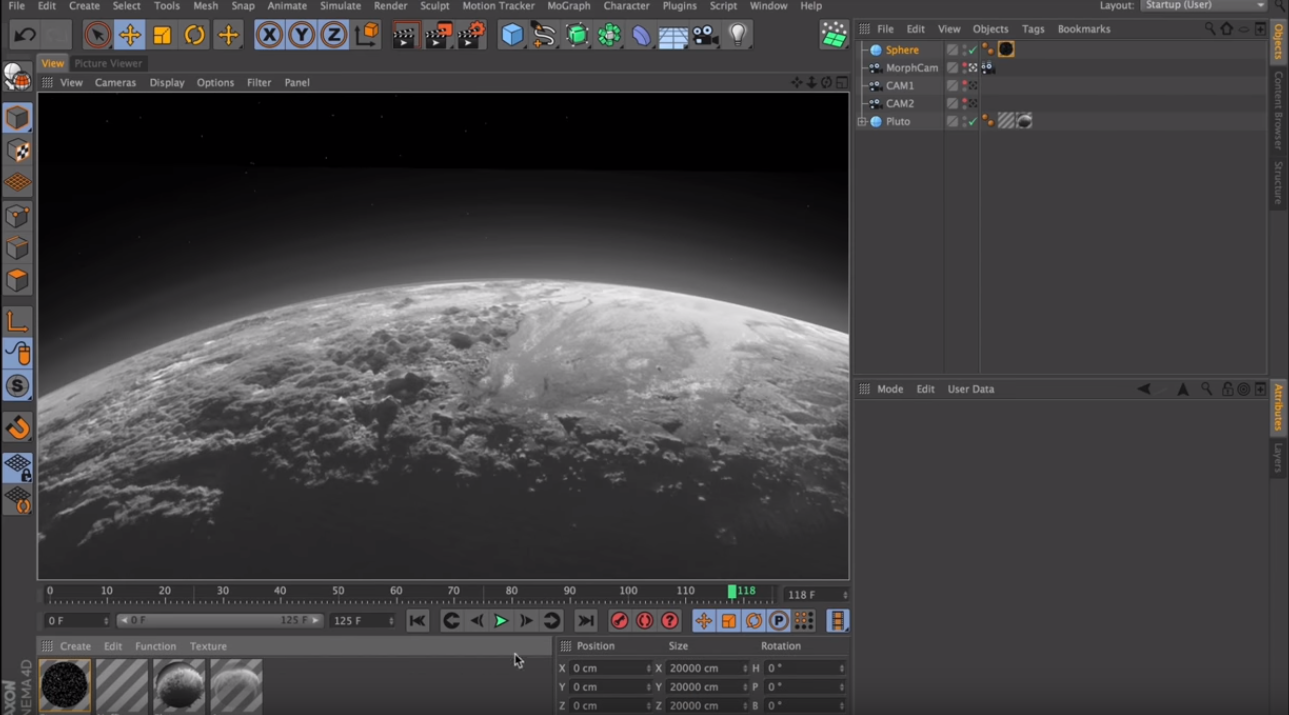Screen dimensions: 1289x715
Task: Toggle Y axis lock
Action: (301, 36)
